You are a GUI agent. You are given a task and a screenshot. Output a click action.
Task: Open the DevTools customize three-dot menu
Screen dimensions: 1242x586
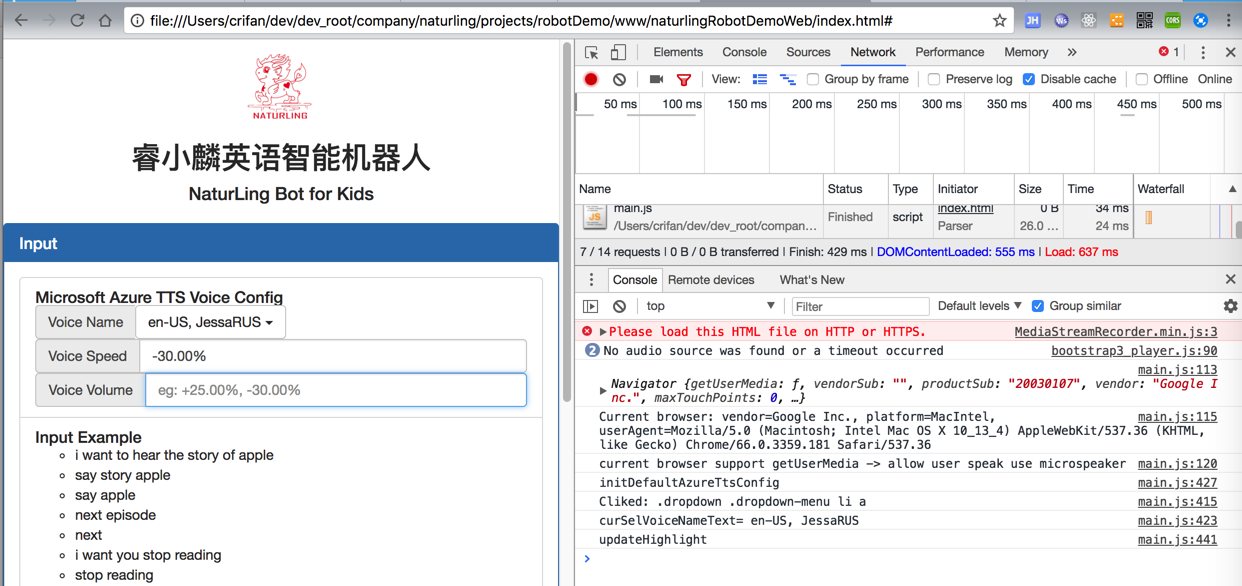1203,52
